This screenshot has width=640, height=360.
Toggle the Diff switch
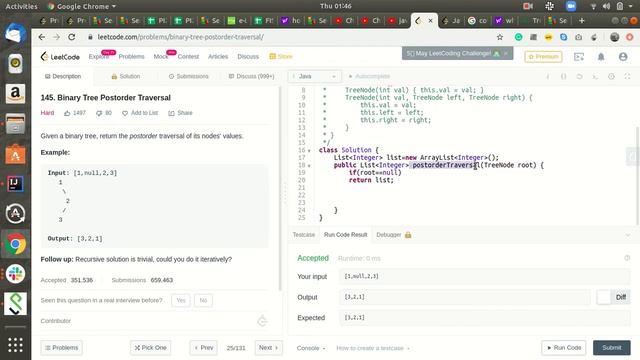point(613,297)
